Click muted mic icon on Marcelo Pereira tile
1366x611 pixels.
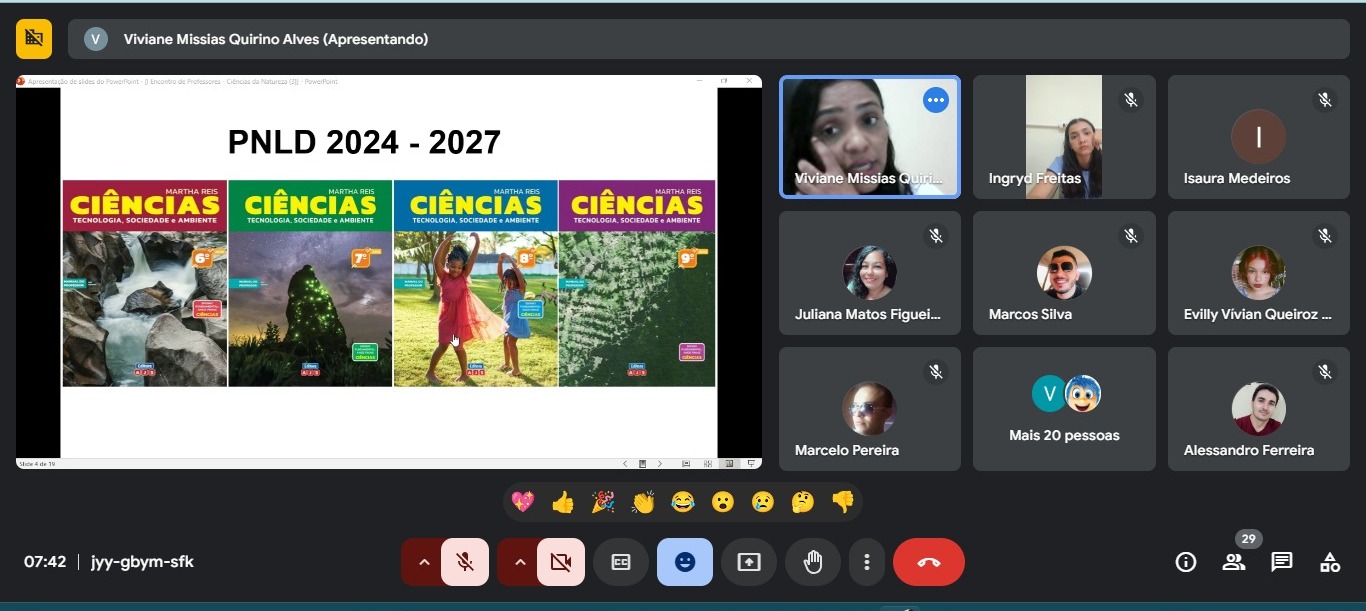click(x=935, y=372)
